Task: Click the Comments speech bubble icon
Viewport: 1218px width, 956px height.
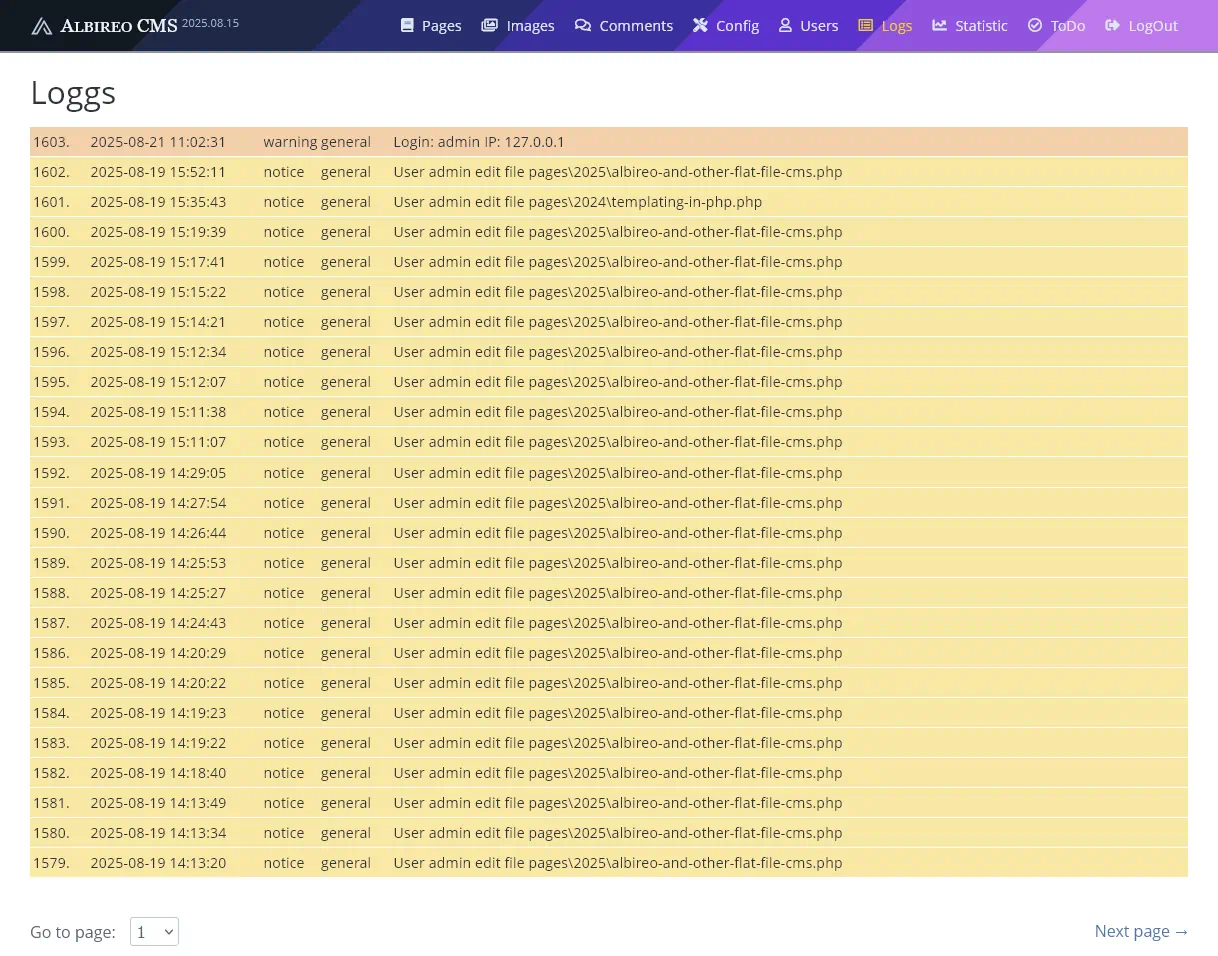Action: click(583, 26)
